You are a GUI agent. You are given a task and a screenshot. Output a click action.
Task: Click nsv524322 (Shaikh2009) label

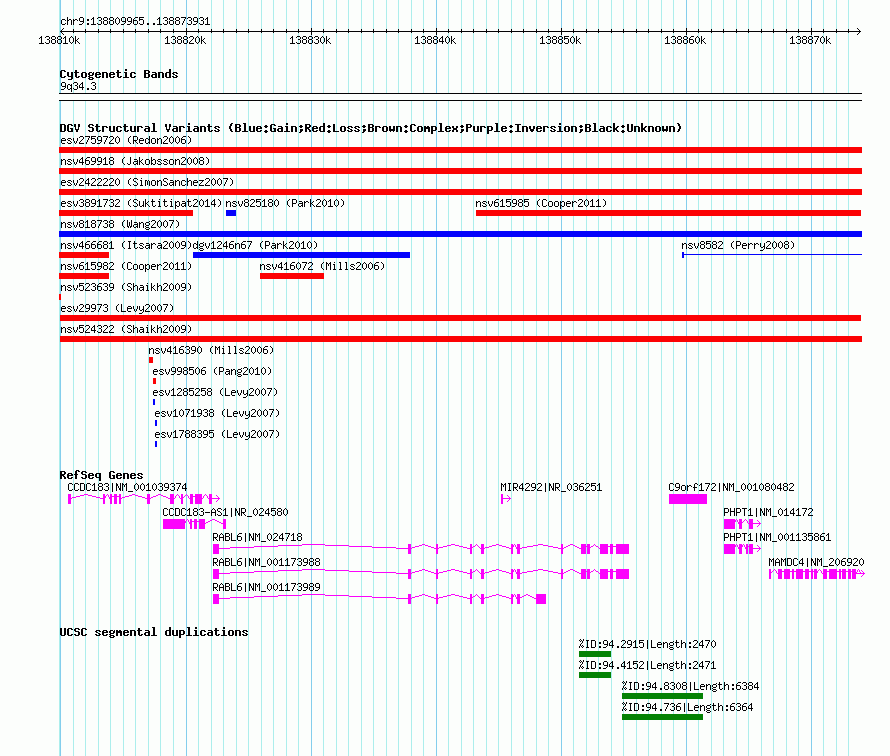coord(126,329)
